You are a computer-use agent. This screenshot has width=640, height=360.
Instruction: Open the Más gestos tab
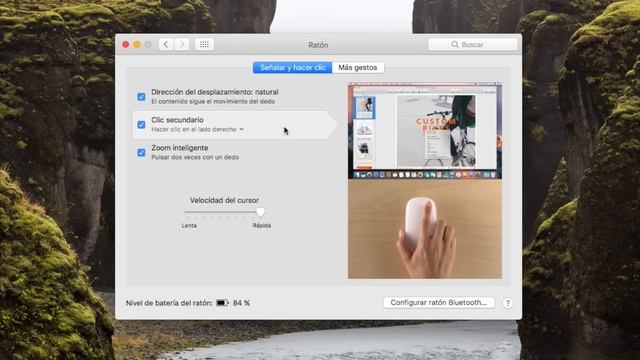pyautogui.click(x=358, y=68)
